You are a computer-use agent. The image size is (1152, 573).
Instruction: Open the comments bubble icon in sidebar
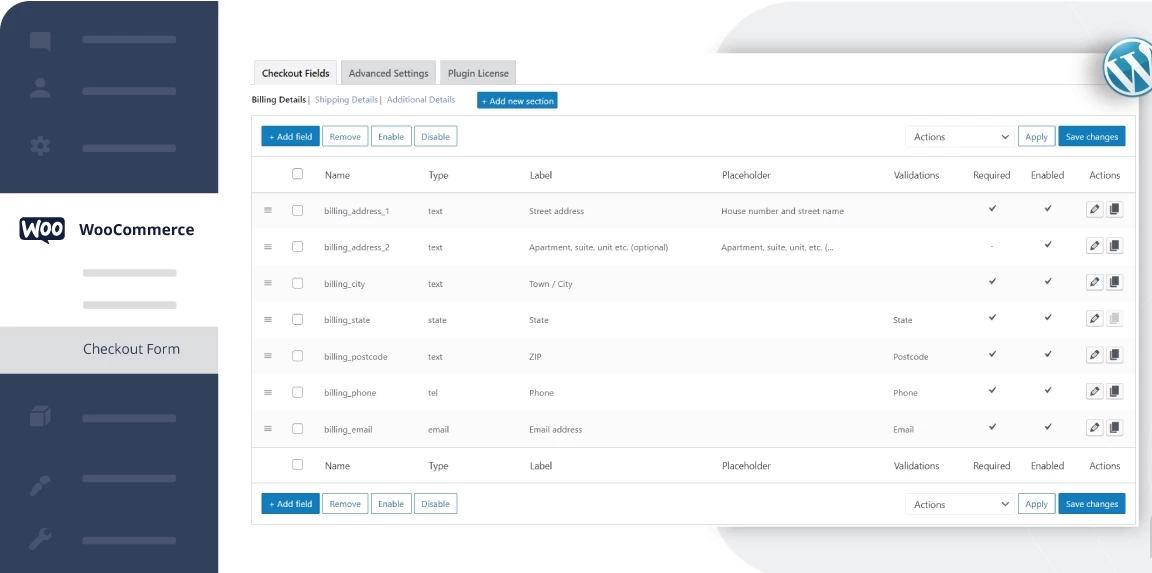40,41
